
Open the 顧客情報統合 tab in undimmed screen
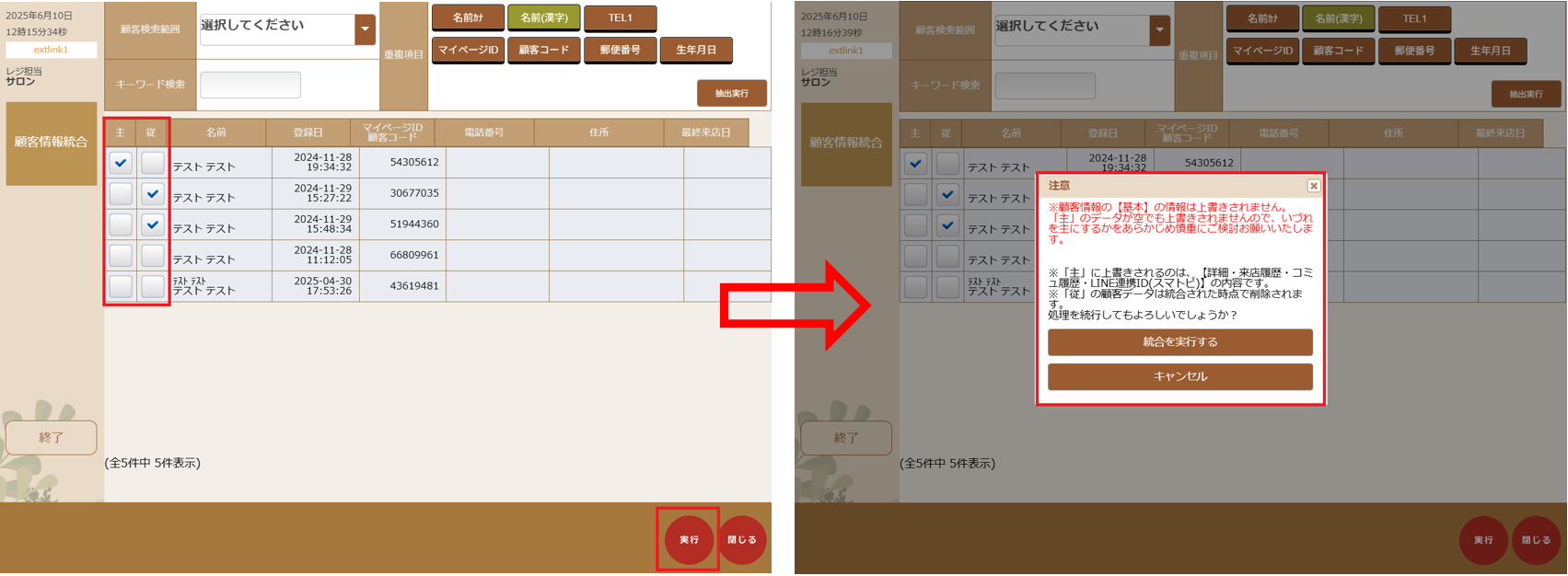[x=52, y=143]
